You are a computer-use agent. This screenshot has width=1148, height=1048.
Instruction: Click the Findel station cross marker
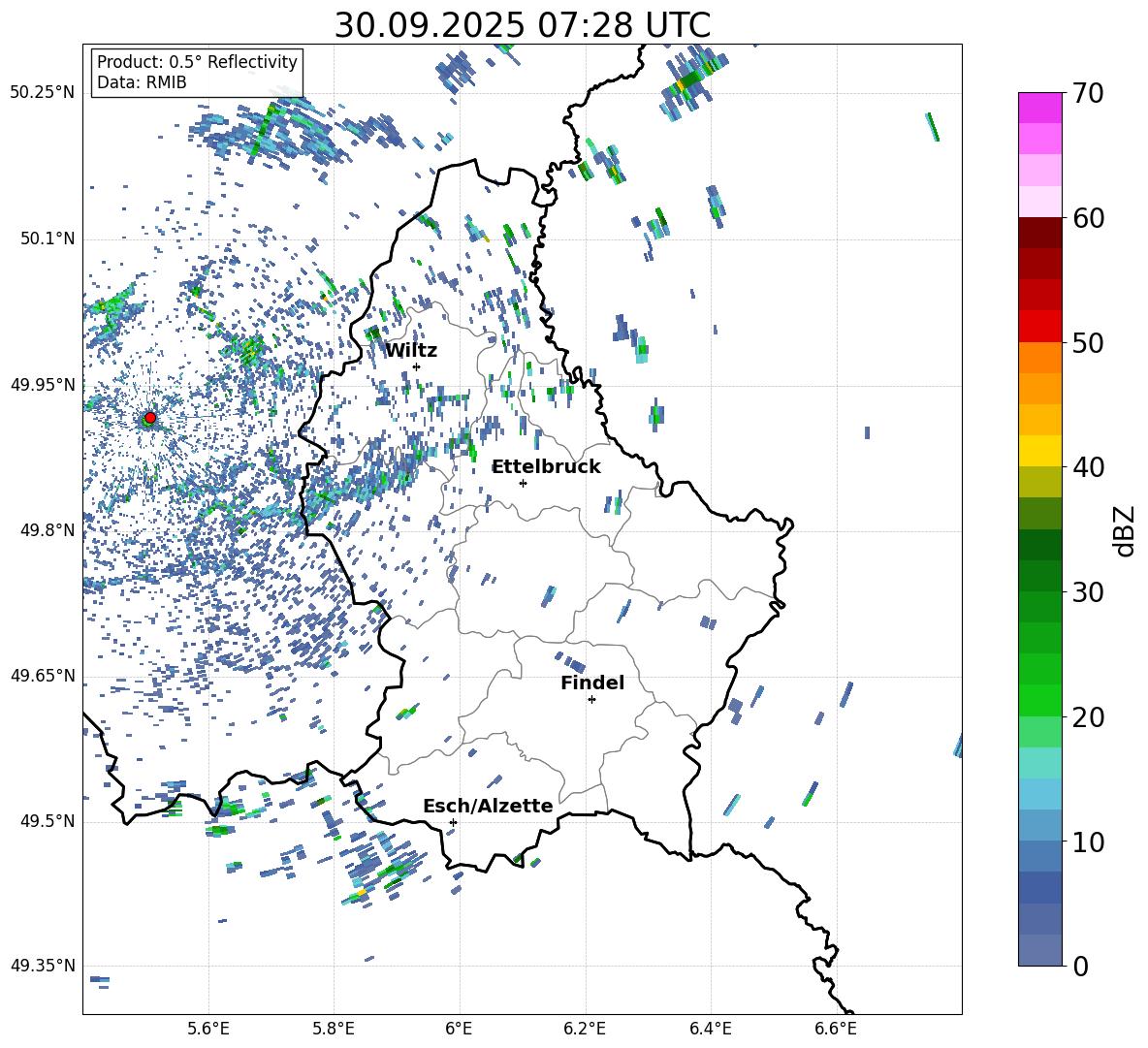[591, 699]
